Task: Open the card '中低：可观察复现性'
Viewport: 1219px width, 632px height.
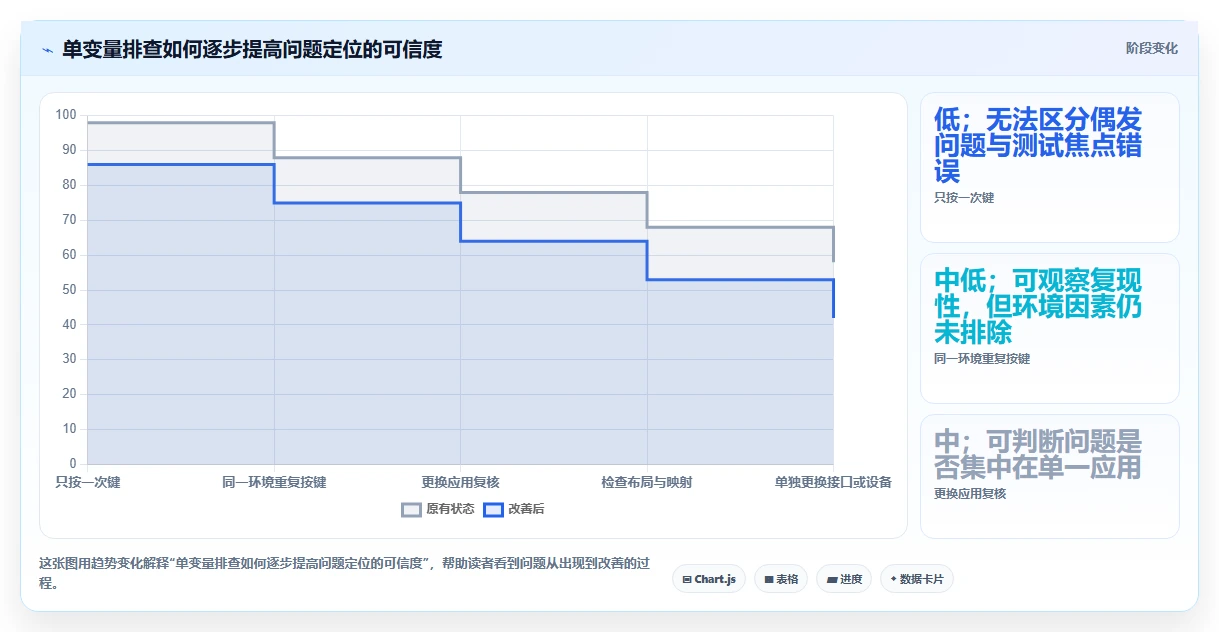Action: coord(1050,328)
